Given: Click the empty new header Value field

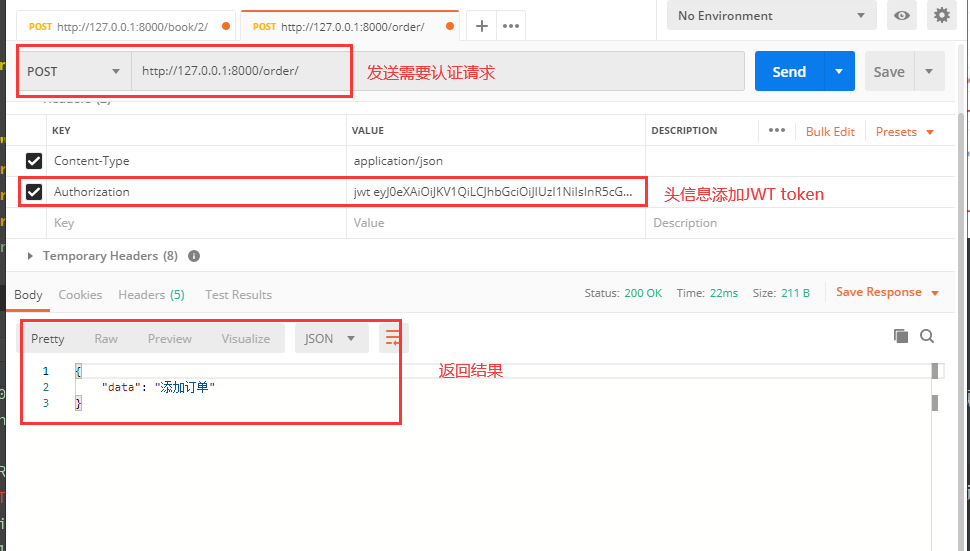Looking at the screenshot, I should [496, 223].
